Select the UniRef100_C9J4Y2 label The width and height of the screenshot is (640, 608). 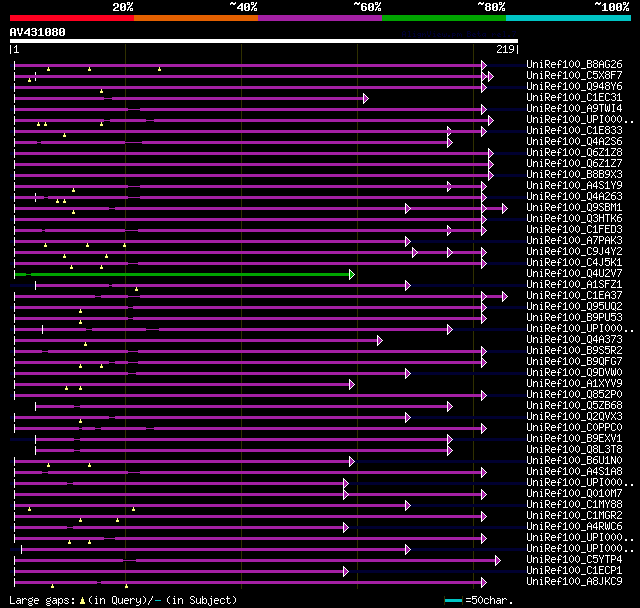click(574, 252)
